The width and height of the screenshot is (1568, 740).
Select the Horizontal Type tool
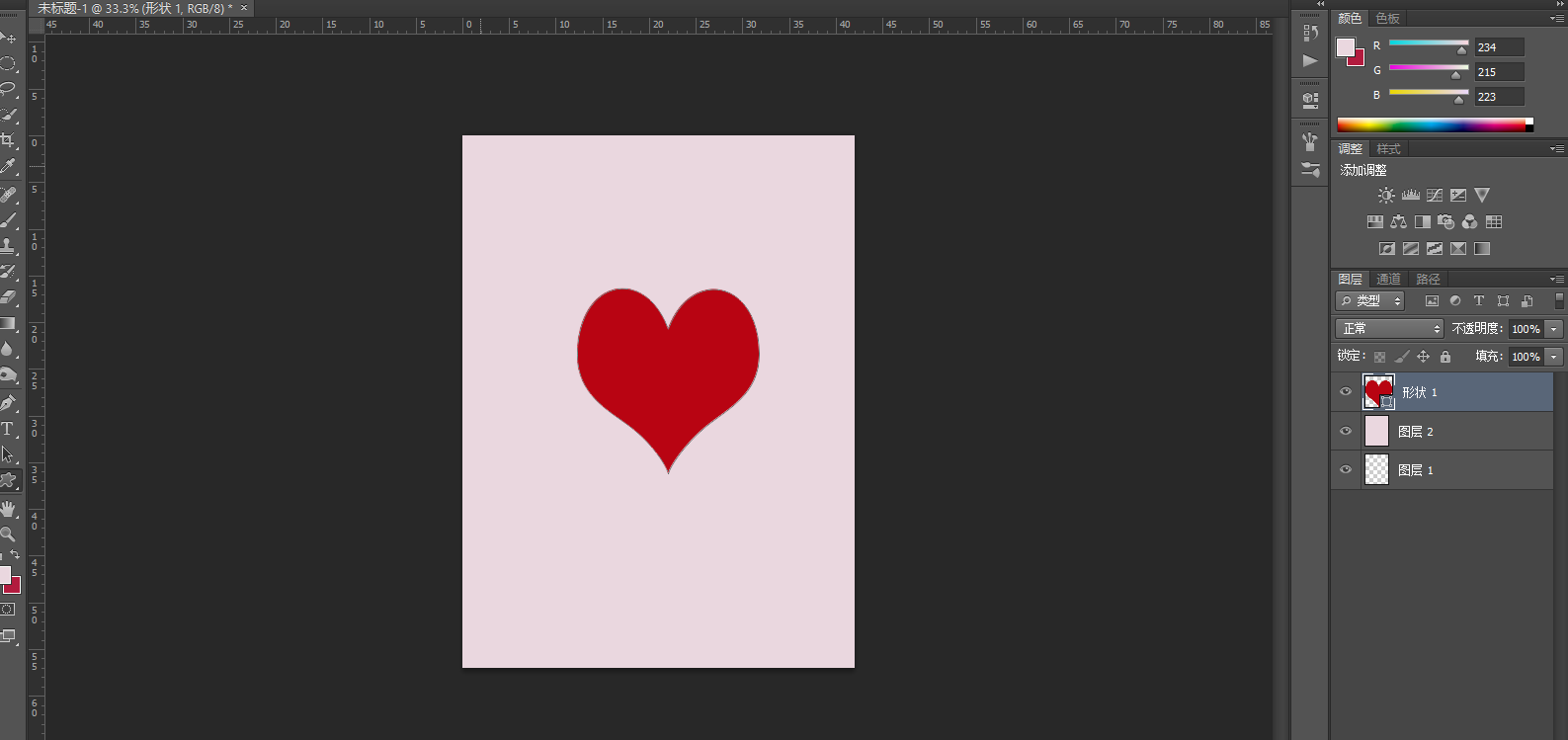pyautogui.click(x=8, y=429)
